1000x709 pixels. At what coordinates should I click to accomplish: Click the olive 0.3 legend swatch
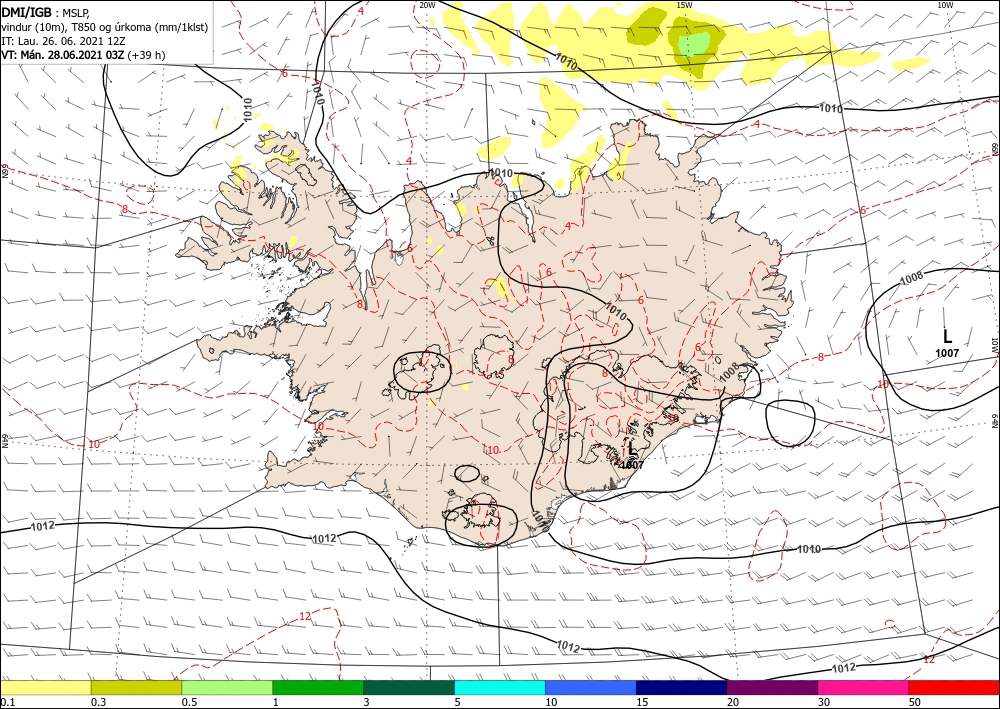(136, 687)
